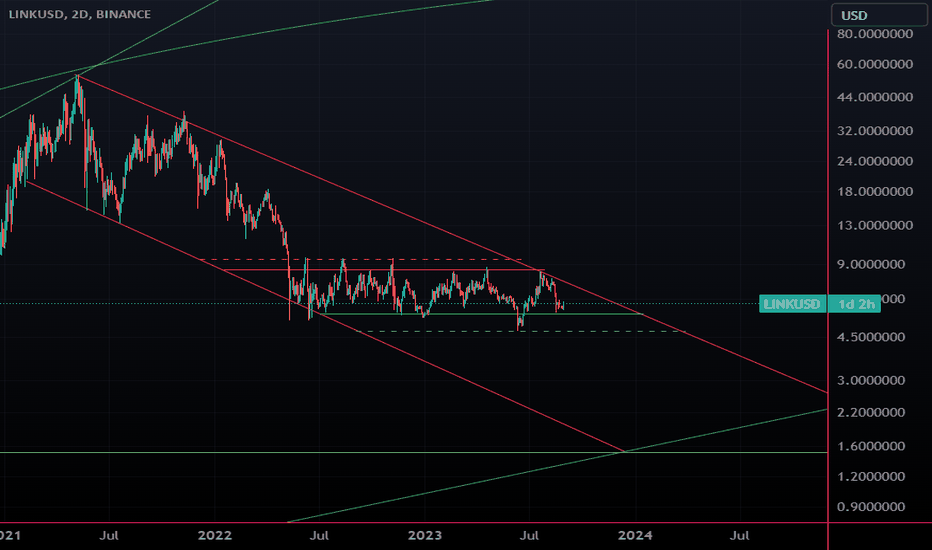Click the 0.9000000 price axis label

pos(871,507)
